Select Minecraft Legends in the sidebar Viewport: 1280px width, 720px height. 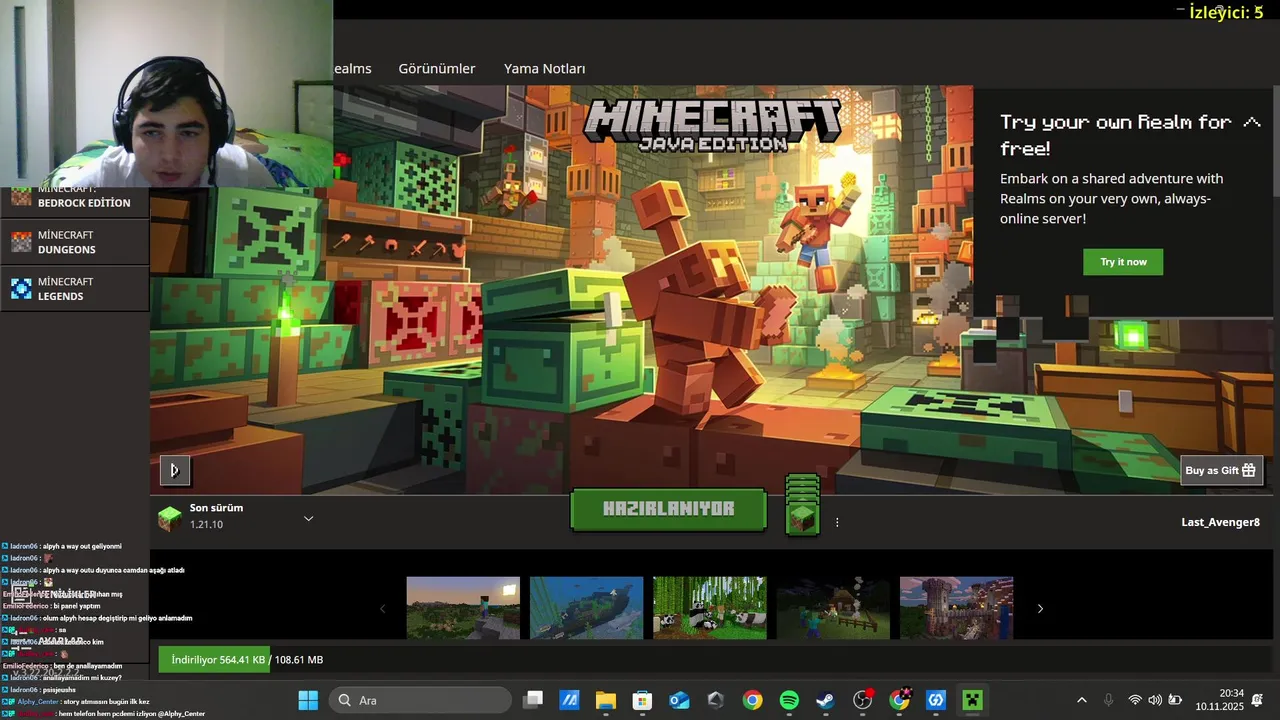75,289
